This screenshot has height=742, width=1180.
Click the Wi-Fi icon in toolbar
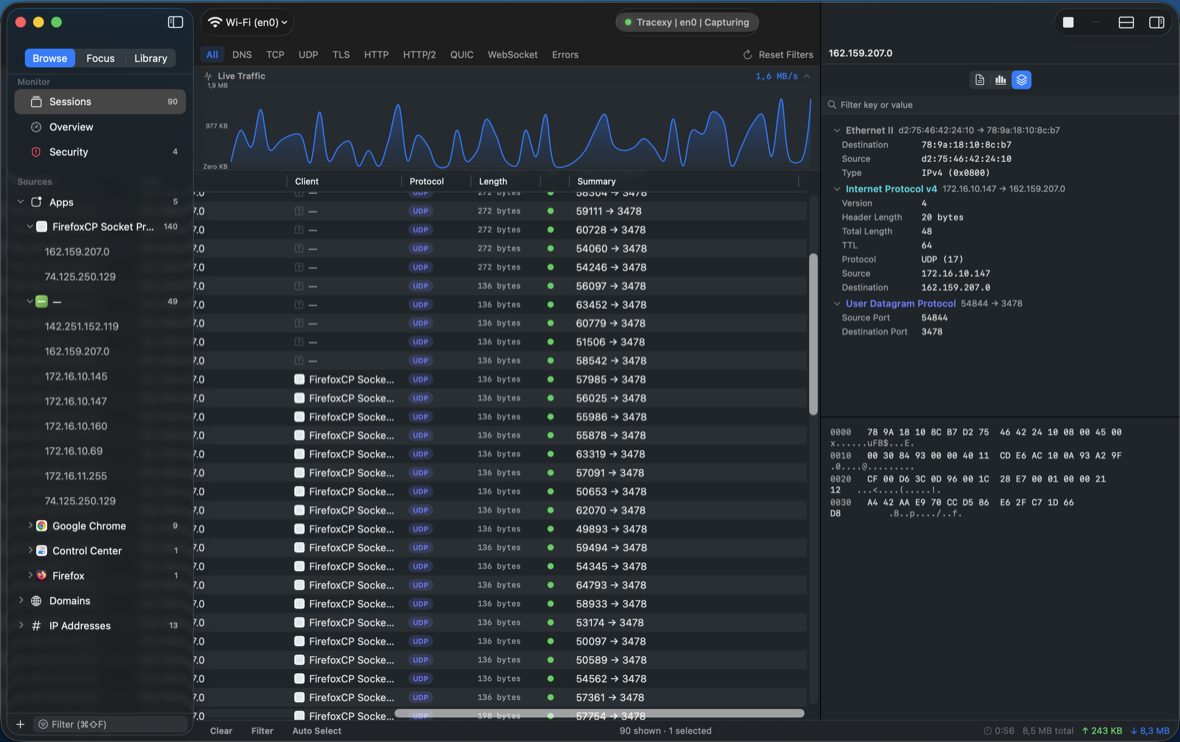pyautogui.click(x=215, y=22)
